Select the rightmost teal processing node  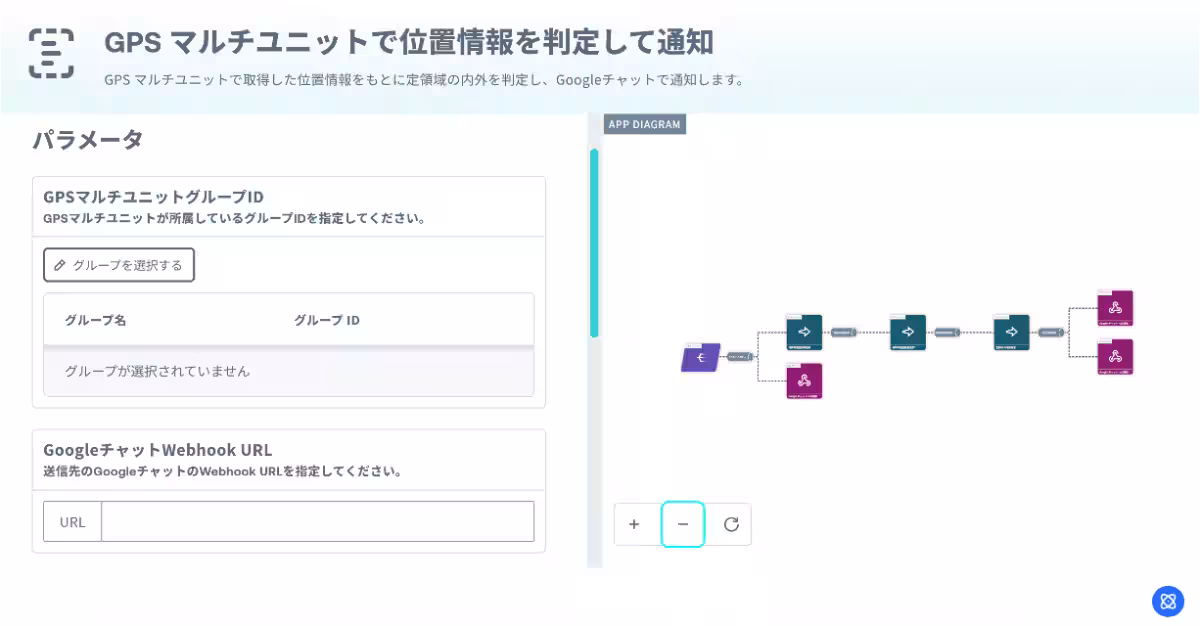[x=1010, y=332]
